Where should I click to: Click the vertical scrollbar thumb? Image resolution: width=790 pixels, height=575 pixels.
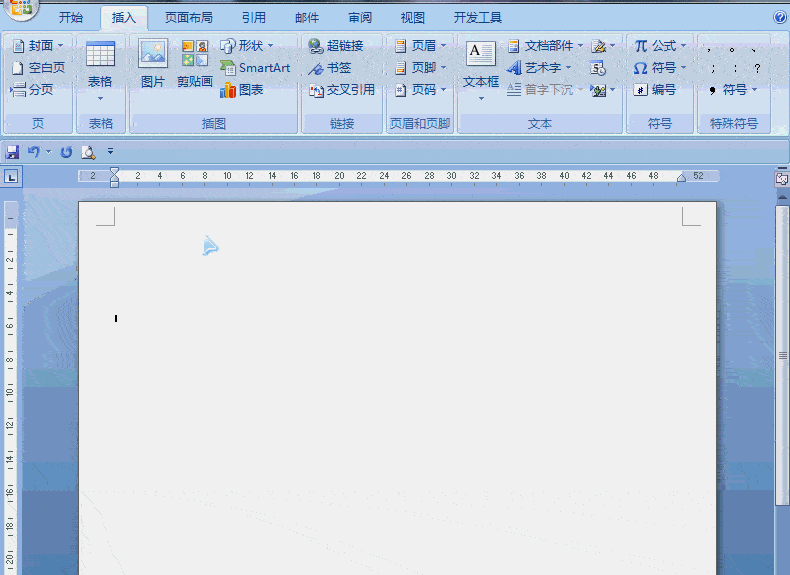click(x=782, y=355)
